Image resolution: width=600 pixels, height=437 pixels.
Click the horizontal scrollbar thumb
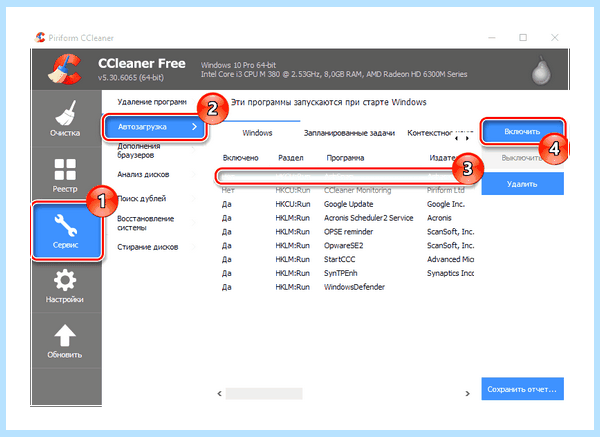(264, 393)
